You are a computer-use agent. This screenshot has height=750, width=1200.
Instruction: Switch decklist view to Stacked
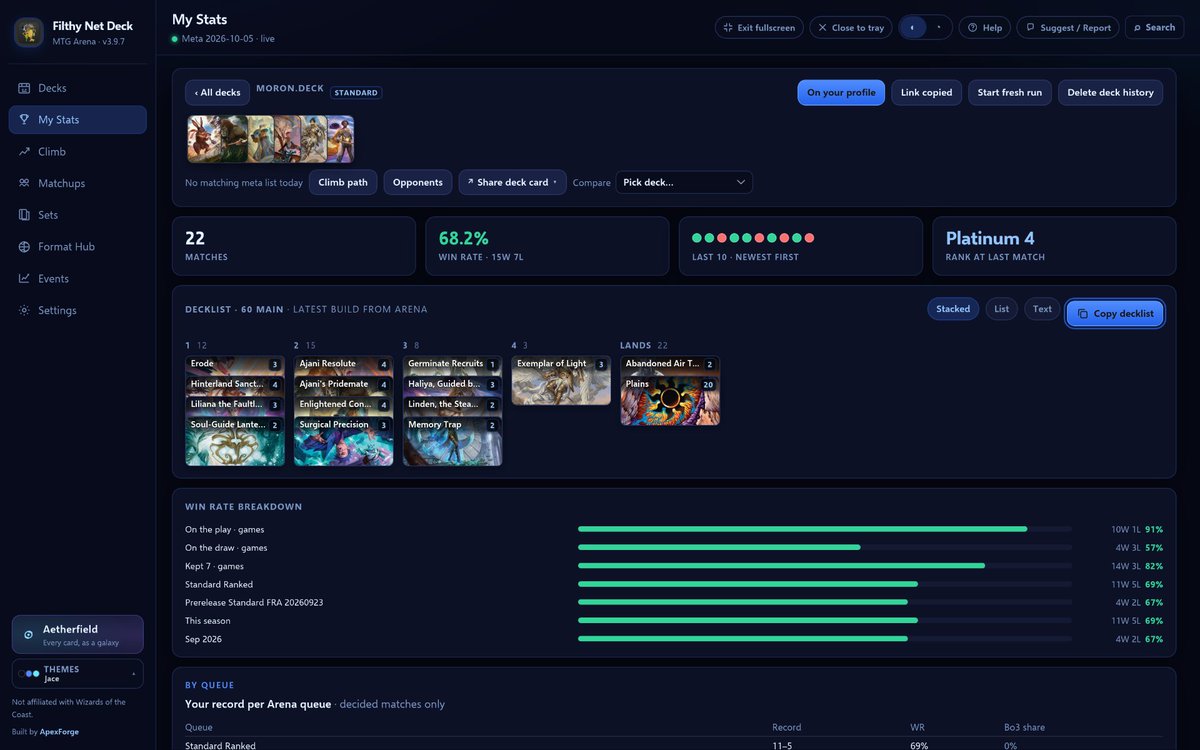tap(953, 309)
